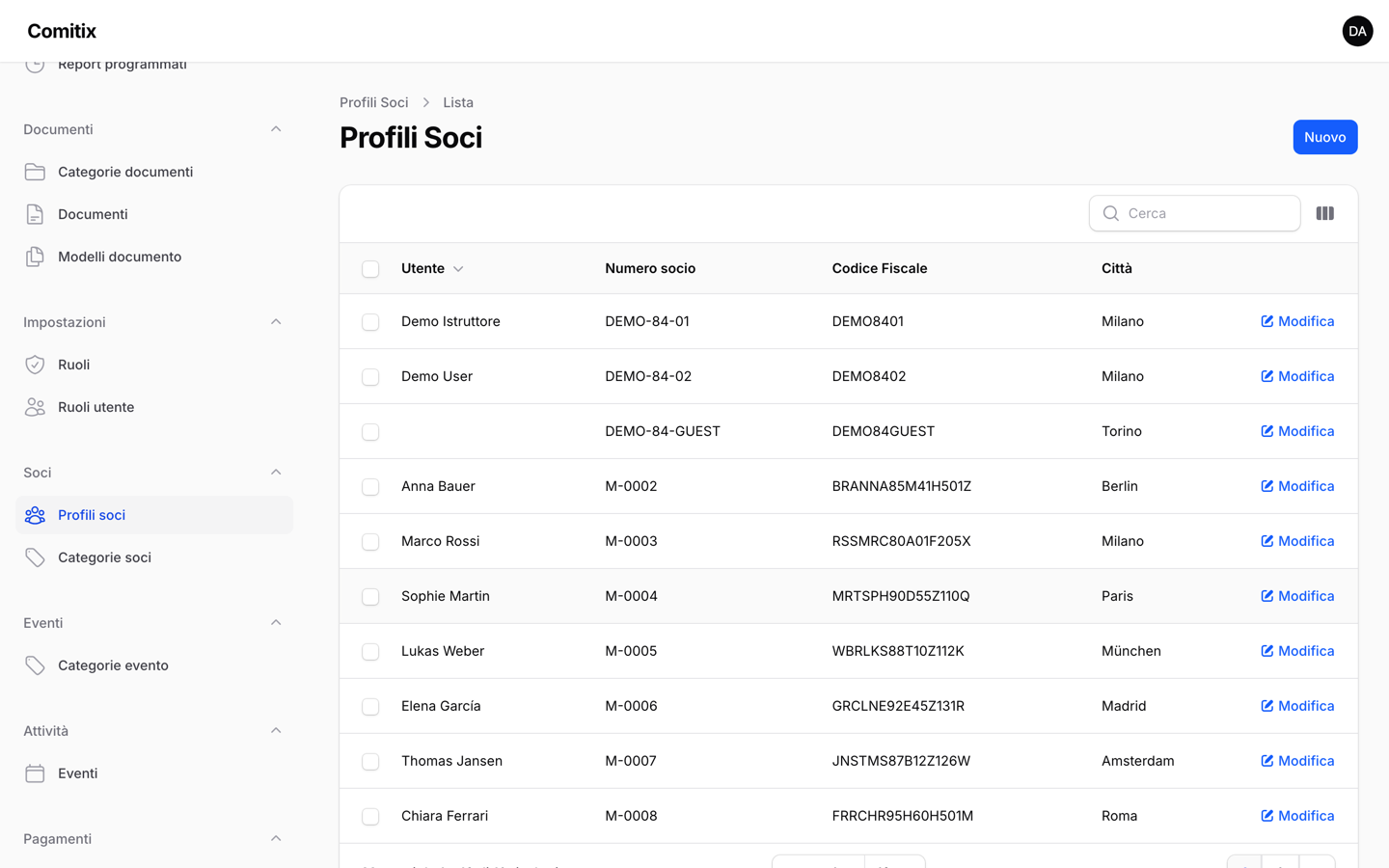Screen dimensions: 1389x868
Task: Select all rows with header checkbox
Action: (370, 269)
